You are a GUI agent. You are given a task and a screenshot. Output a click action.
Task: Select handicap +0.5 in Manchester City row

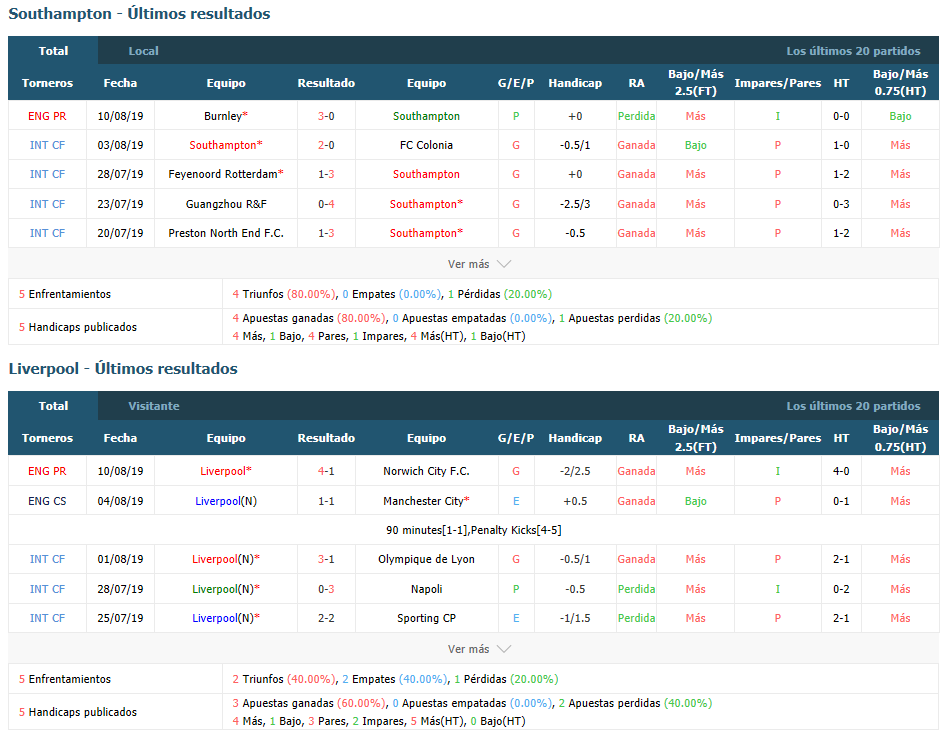pos(574,501)
